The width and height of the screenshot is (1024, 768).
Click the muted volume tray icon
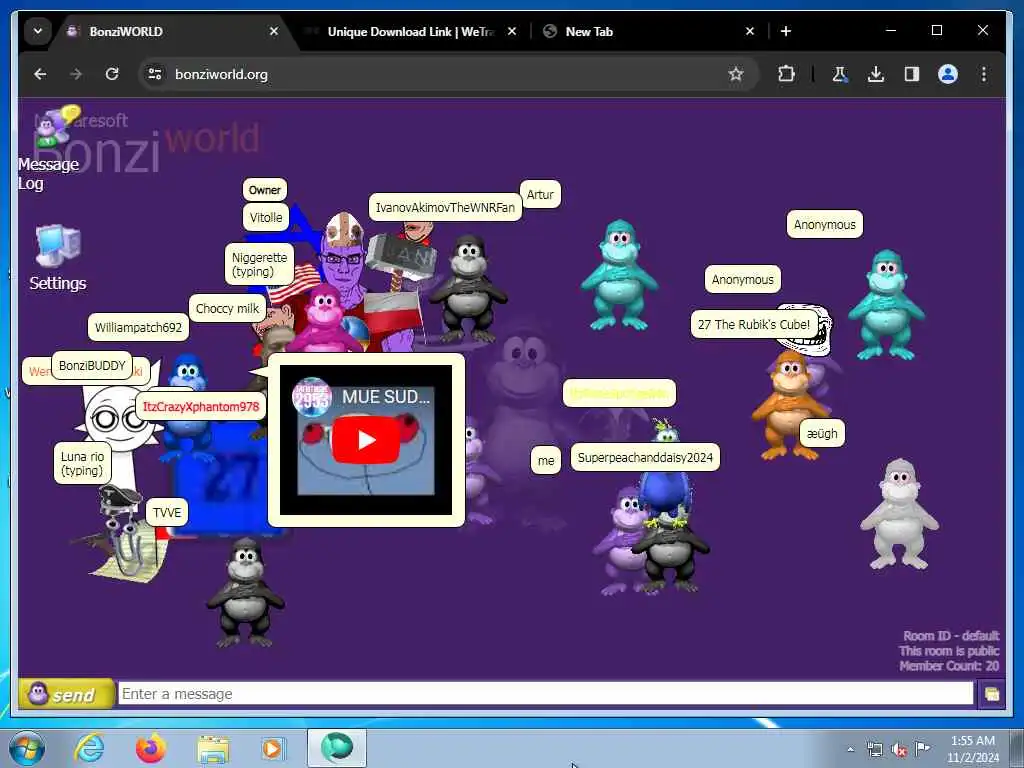point(899,750)
